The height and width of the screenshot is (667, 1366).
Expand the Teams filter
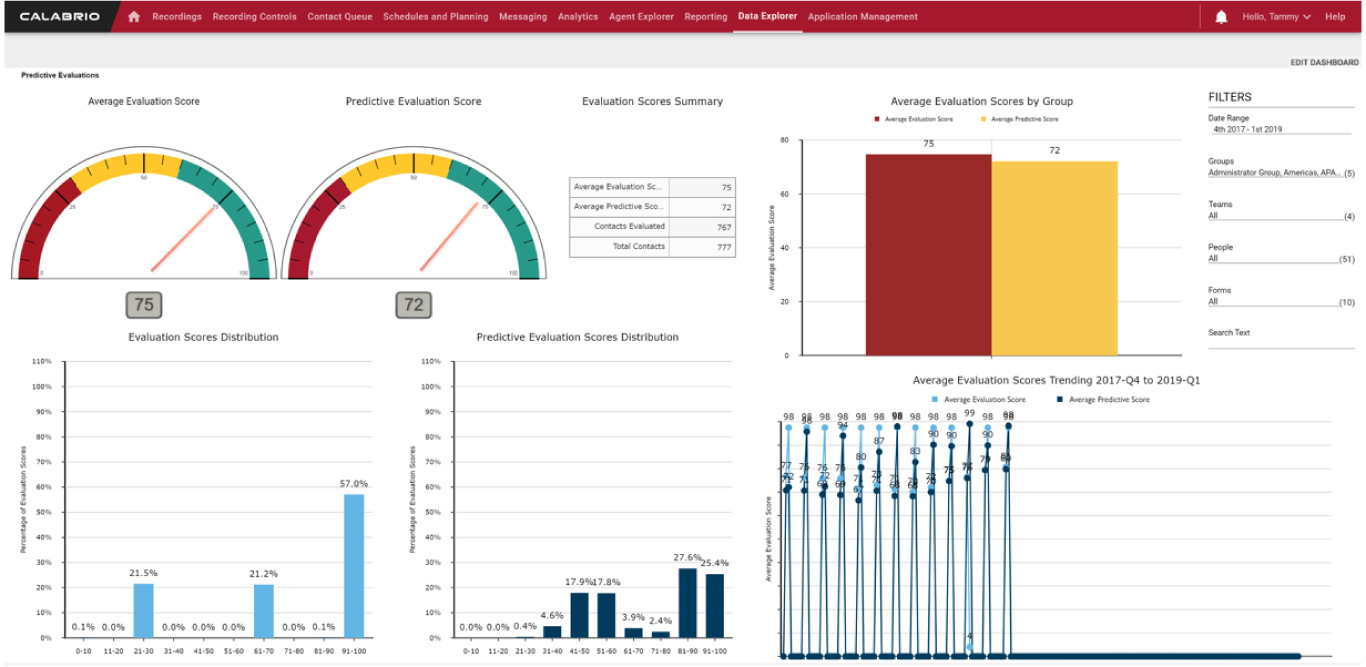point(1280,216)
